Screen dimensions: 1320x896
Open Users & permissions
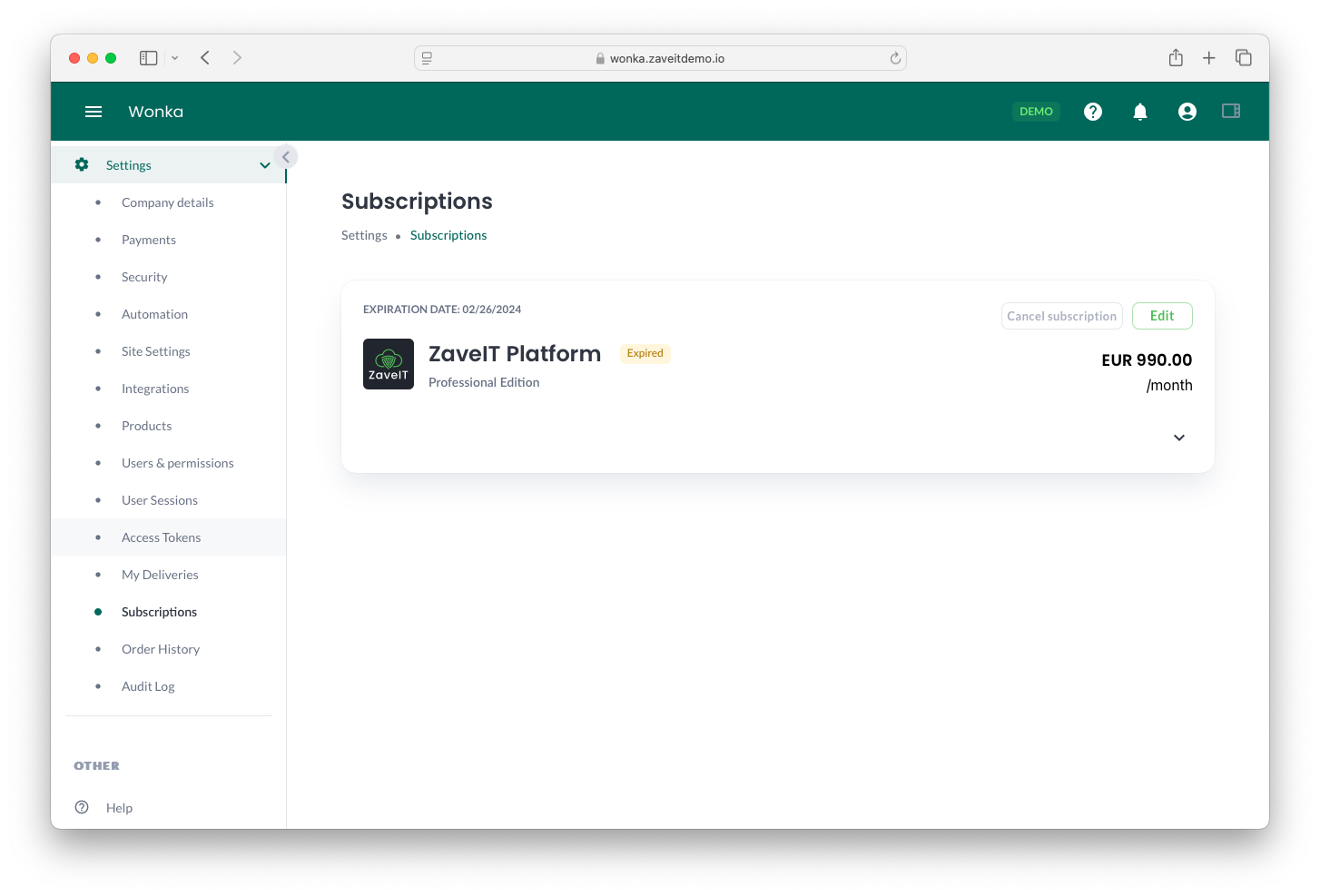click(178, 463)
